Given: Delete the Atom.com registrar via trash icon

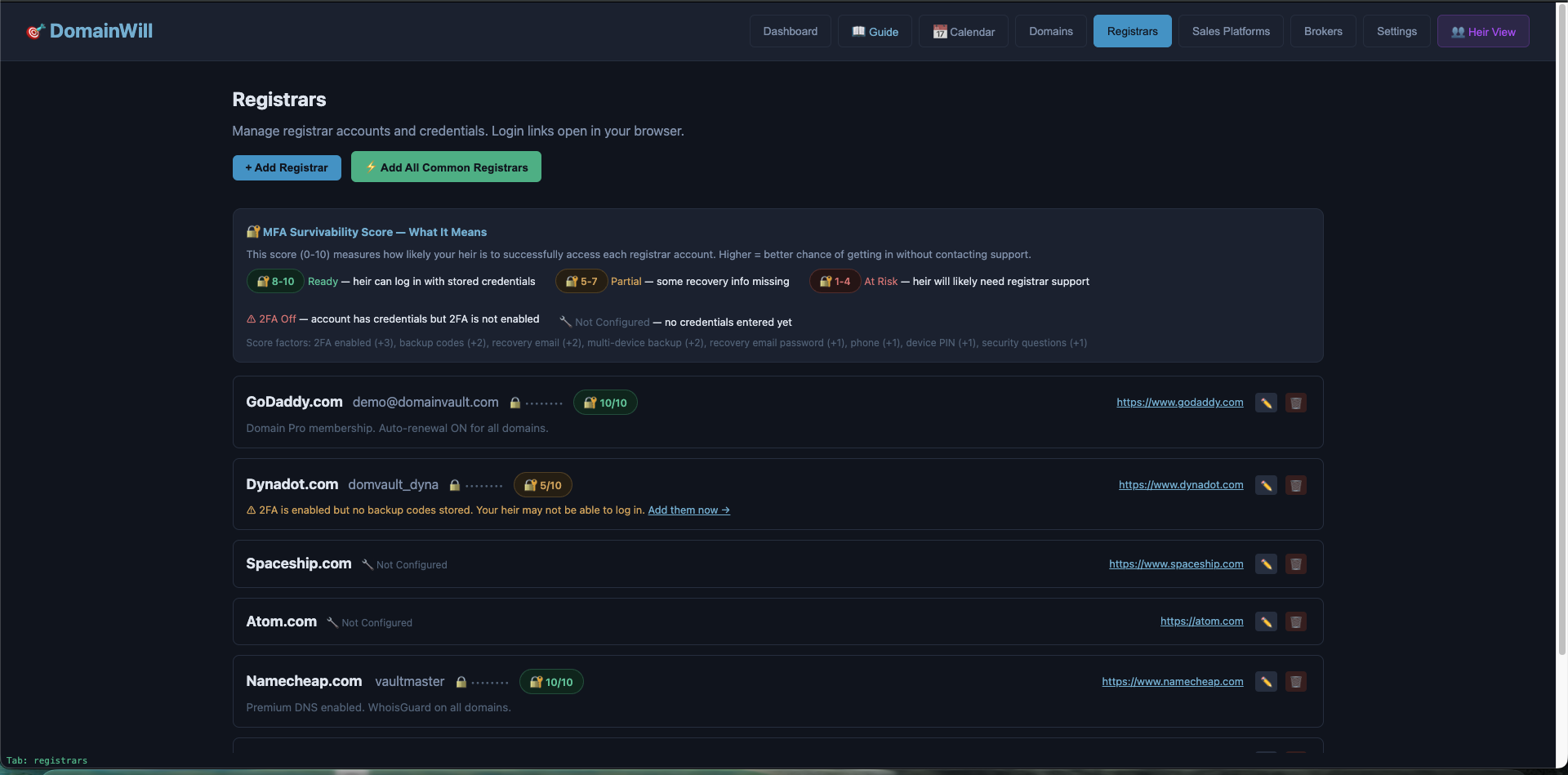Looking at the screenshot, I should [1295, 621].
